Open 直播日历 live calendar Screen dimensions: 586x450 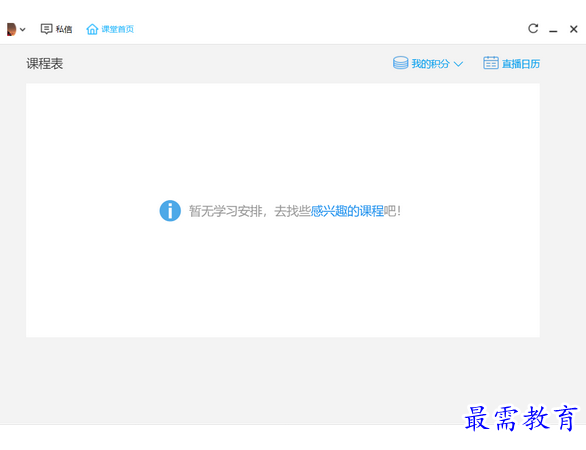(521, 64)
